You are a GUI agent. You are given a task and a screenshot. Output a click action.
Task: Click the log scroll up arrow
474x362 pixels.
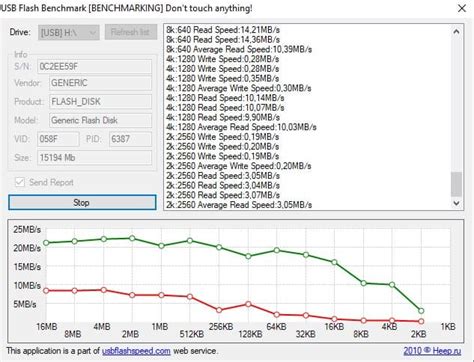click(x=456, y=32)
